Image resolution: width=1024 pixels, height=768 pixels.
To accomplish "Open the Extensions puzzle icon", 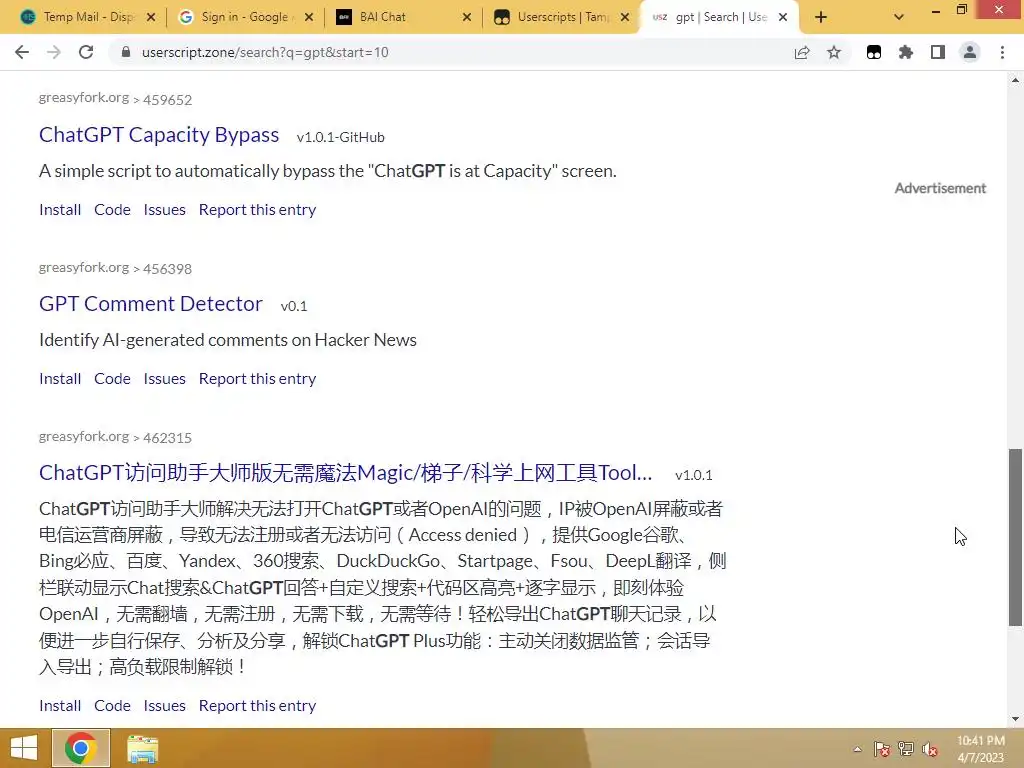I will [x=906, y=52].
